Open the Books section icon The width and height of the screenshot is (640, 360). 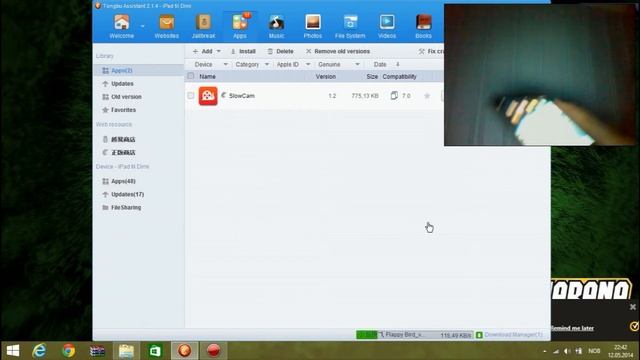[x=423, y=26]
